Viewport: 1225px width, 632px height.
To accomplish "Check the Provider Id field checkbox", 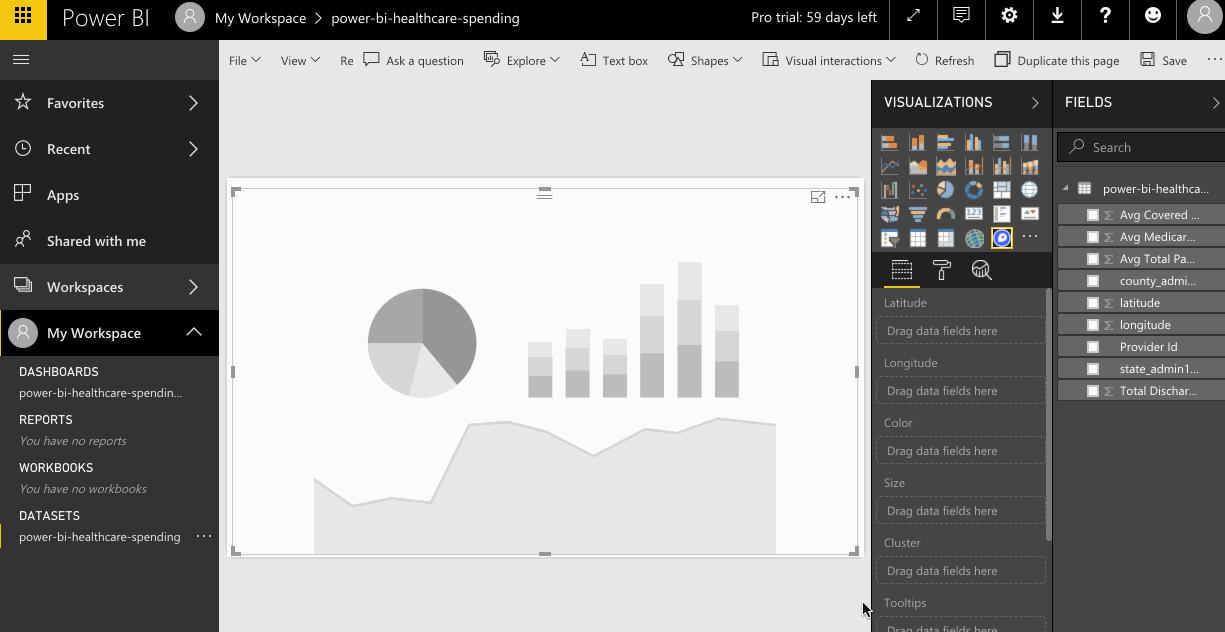I will point(1093,346).
